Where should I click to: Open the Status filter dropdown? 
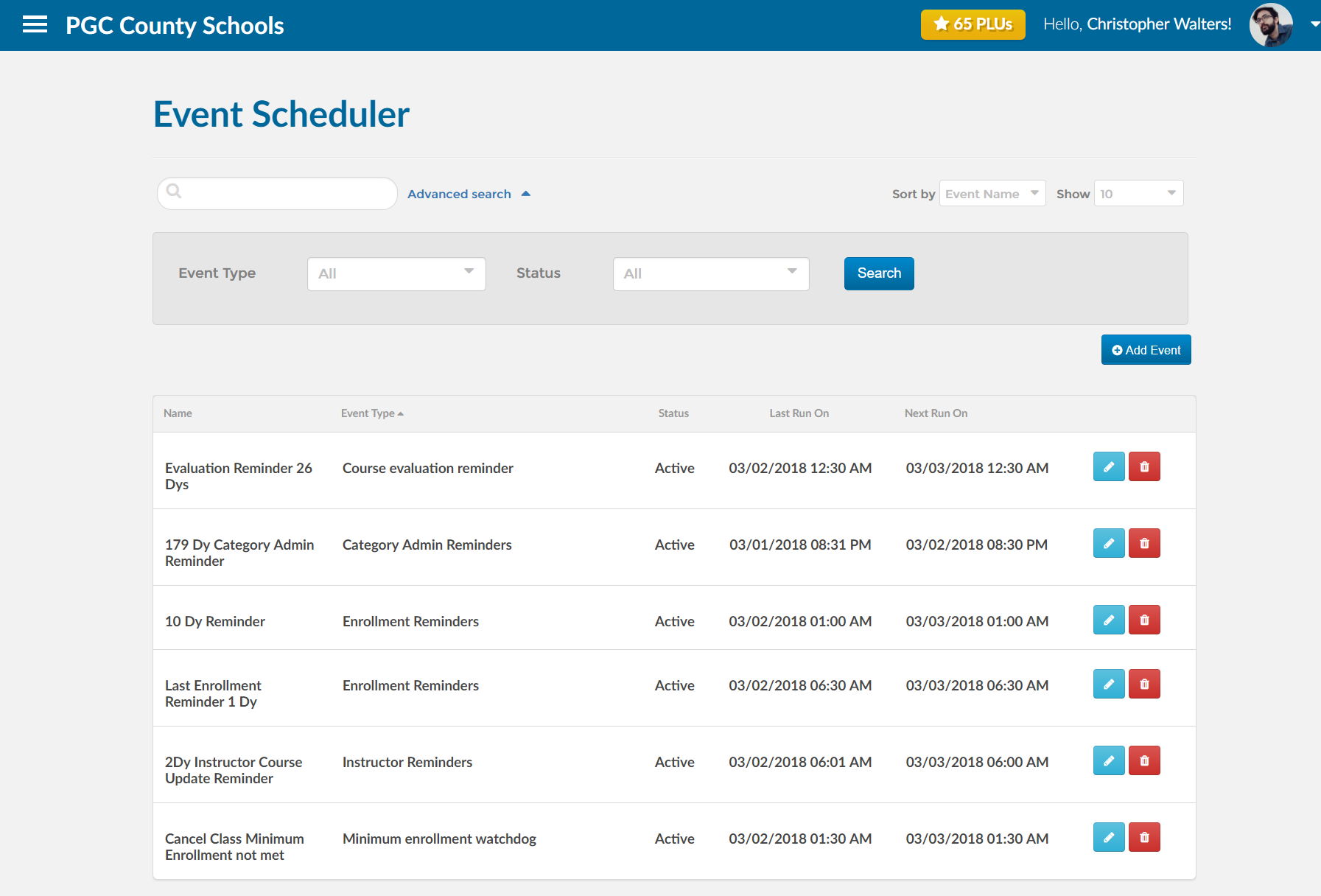click(x=710, y=273)
